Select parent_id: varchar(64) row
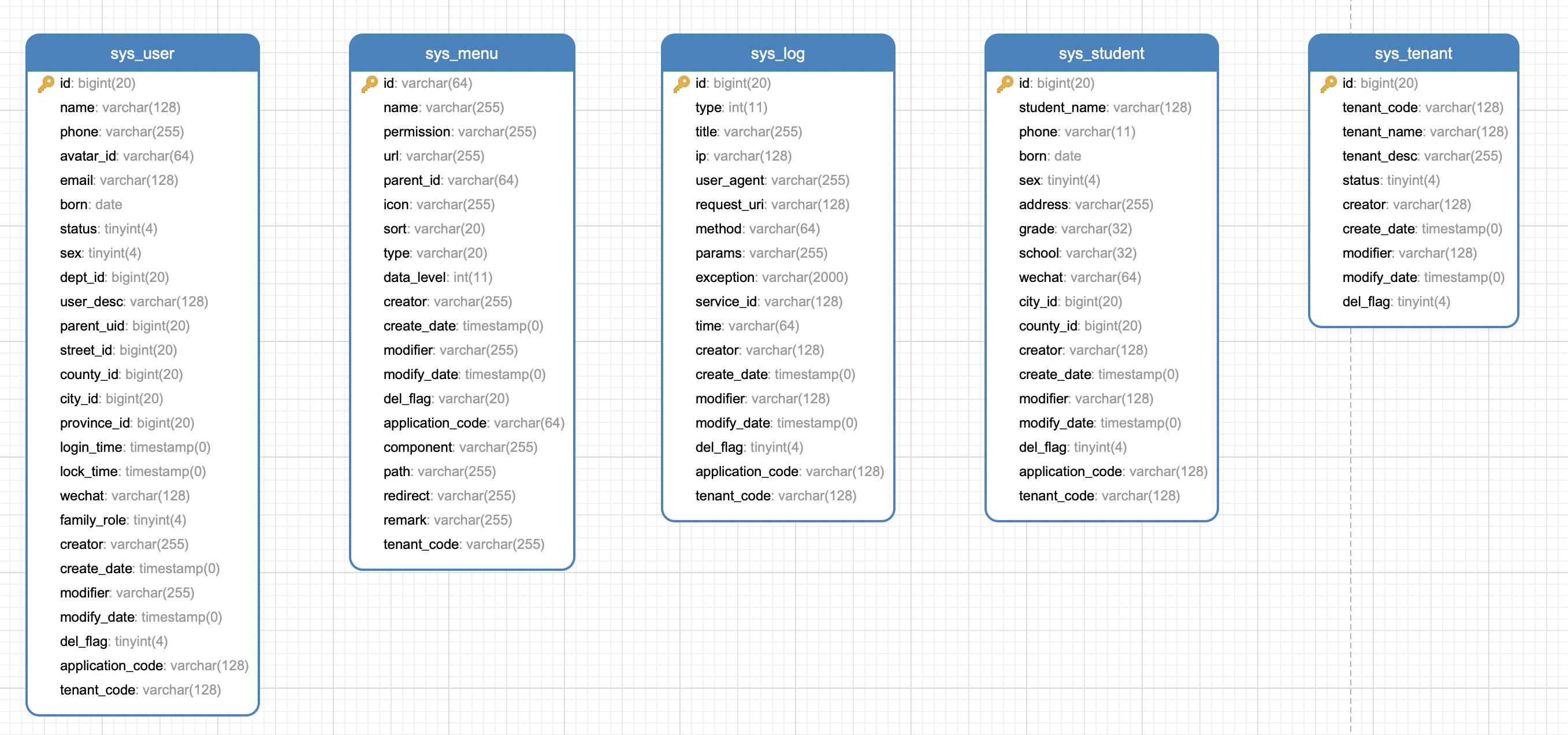 click(451, 180)
